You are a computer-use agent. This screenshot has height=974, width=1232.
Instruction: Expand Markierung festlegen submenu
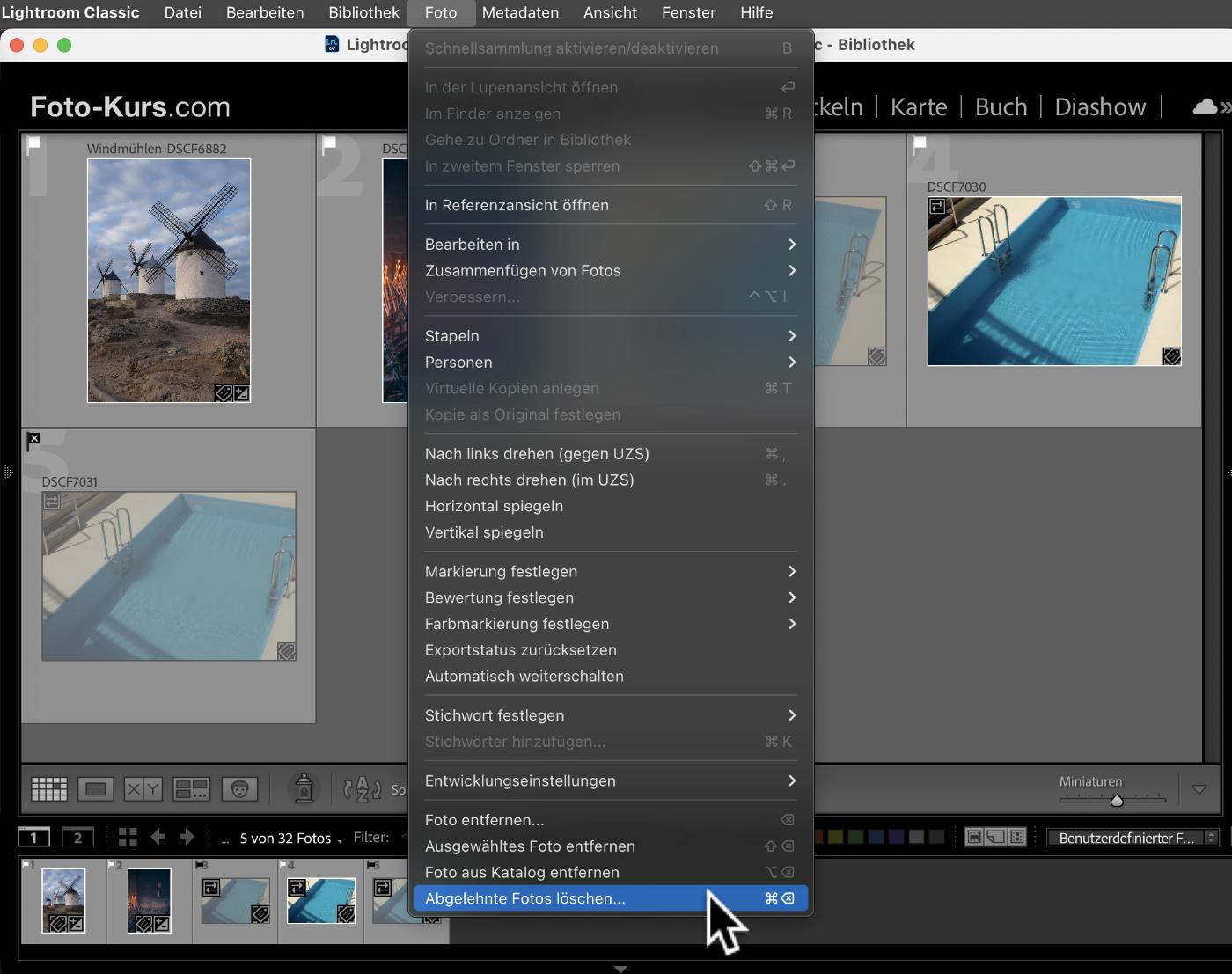coord(611,572)
